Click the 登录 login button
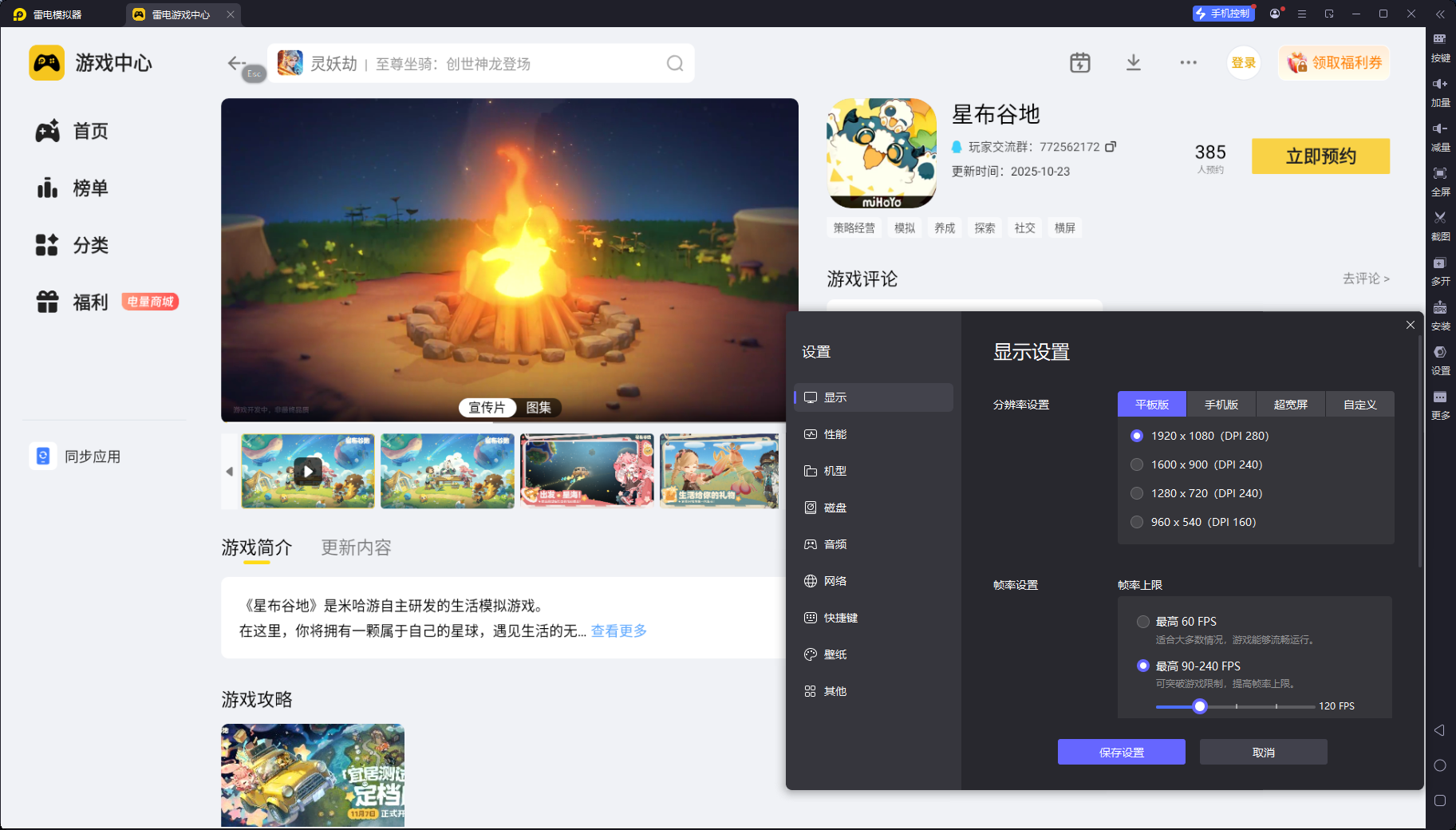Image resolution: width=1456 pixels, height=830 pixels. (1244, 63)
